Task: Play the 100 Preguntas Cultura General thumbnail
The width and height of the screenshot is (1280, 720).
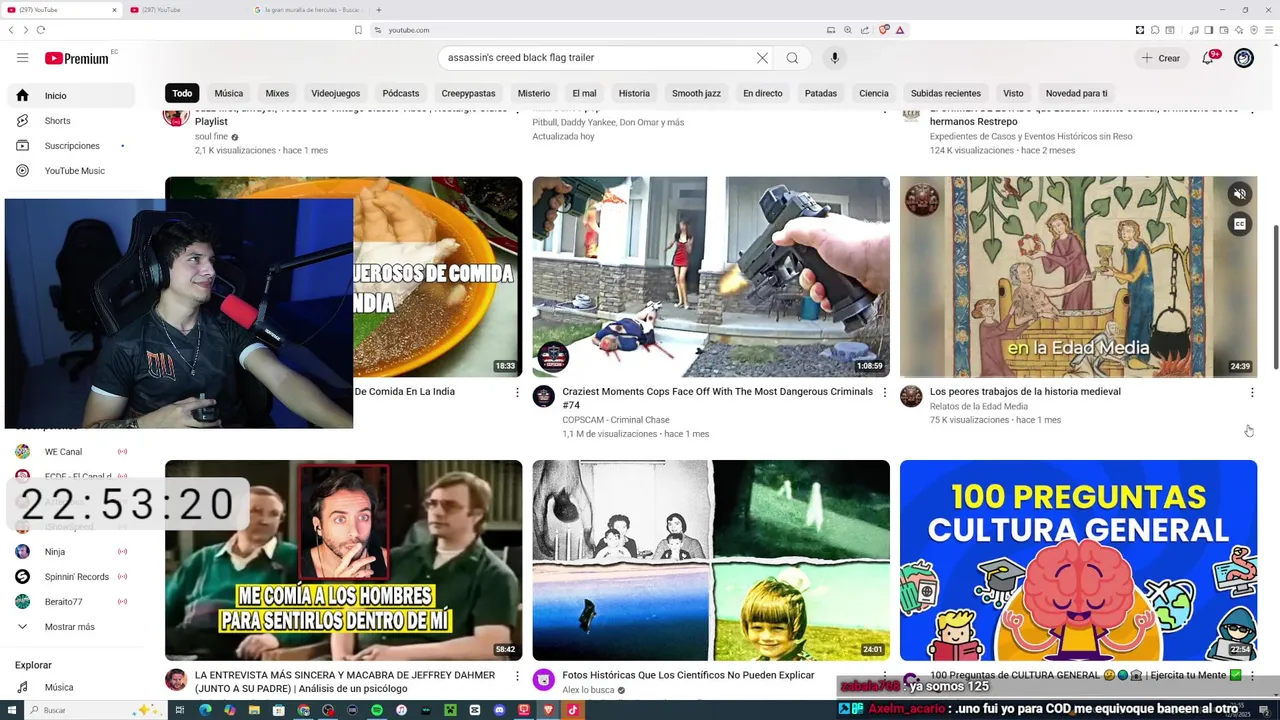Action: coord(1078,560)
